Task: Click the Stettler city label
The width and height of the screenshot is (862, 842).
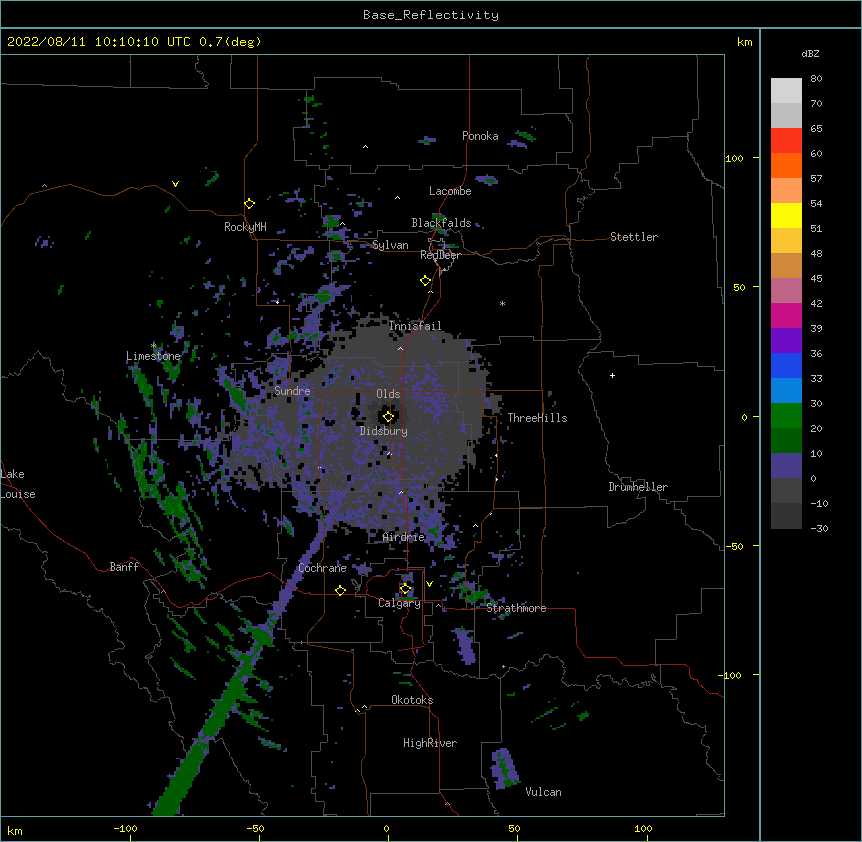Action: [634, 237]
